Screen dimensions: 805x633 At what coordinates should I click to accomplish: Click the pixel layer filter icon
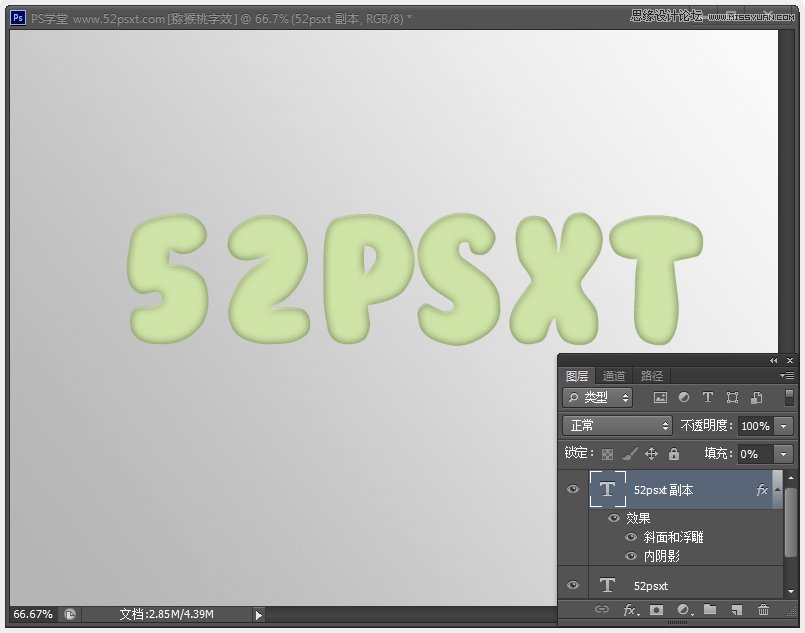(x=660, y=398)
